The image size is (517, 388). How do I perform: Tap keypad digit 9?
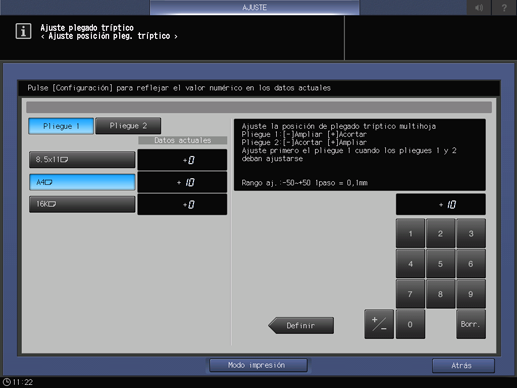(x=471, y=294)
